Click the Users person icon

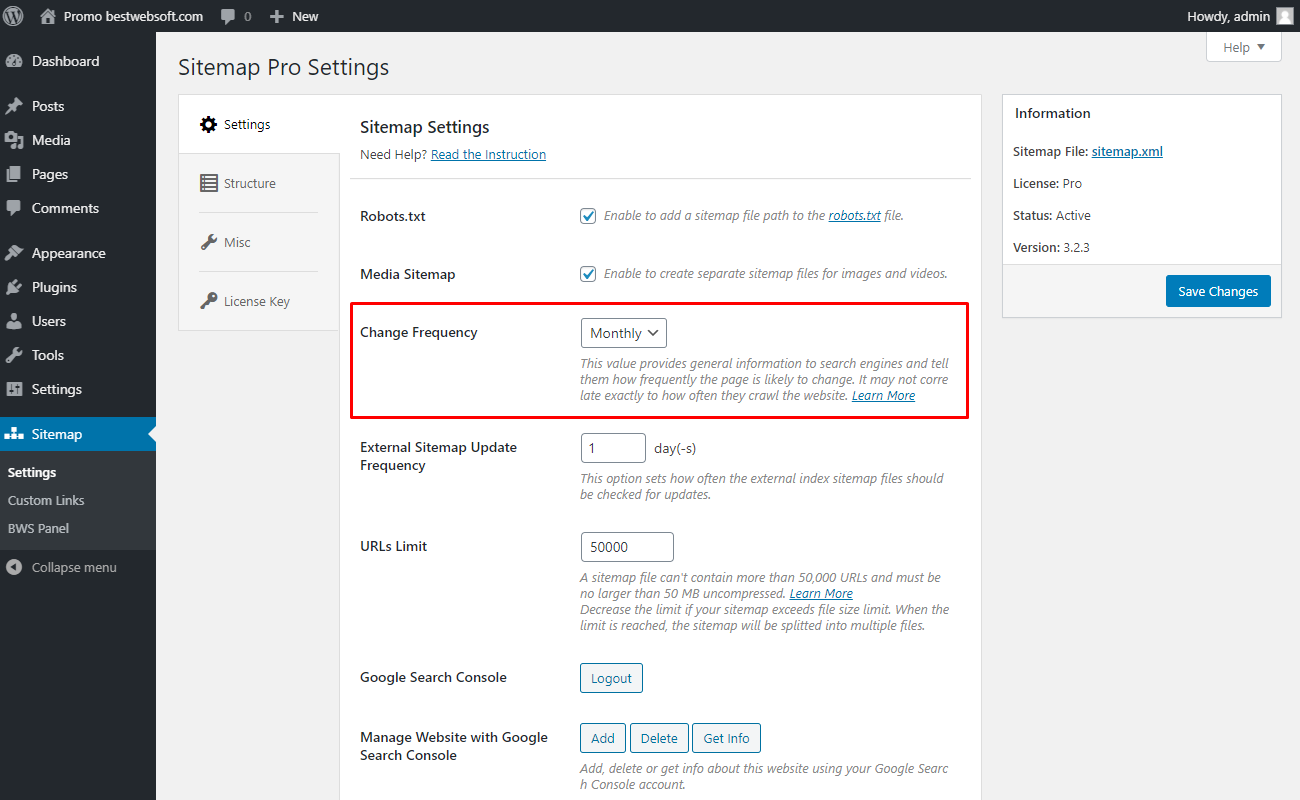coord(14,321)
